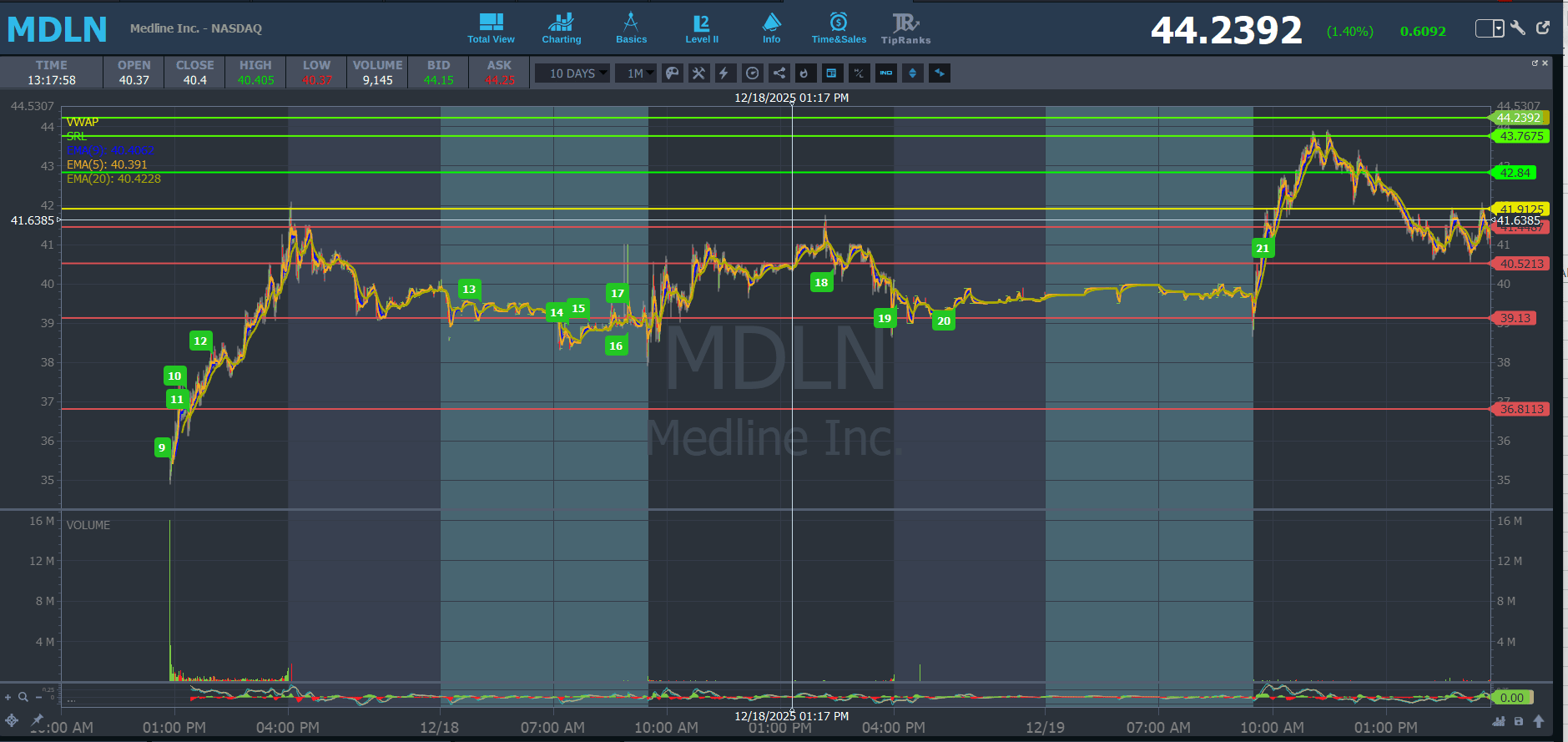
Task: Click the lightning bolt icon
Action: click(x=724, y=73)
